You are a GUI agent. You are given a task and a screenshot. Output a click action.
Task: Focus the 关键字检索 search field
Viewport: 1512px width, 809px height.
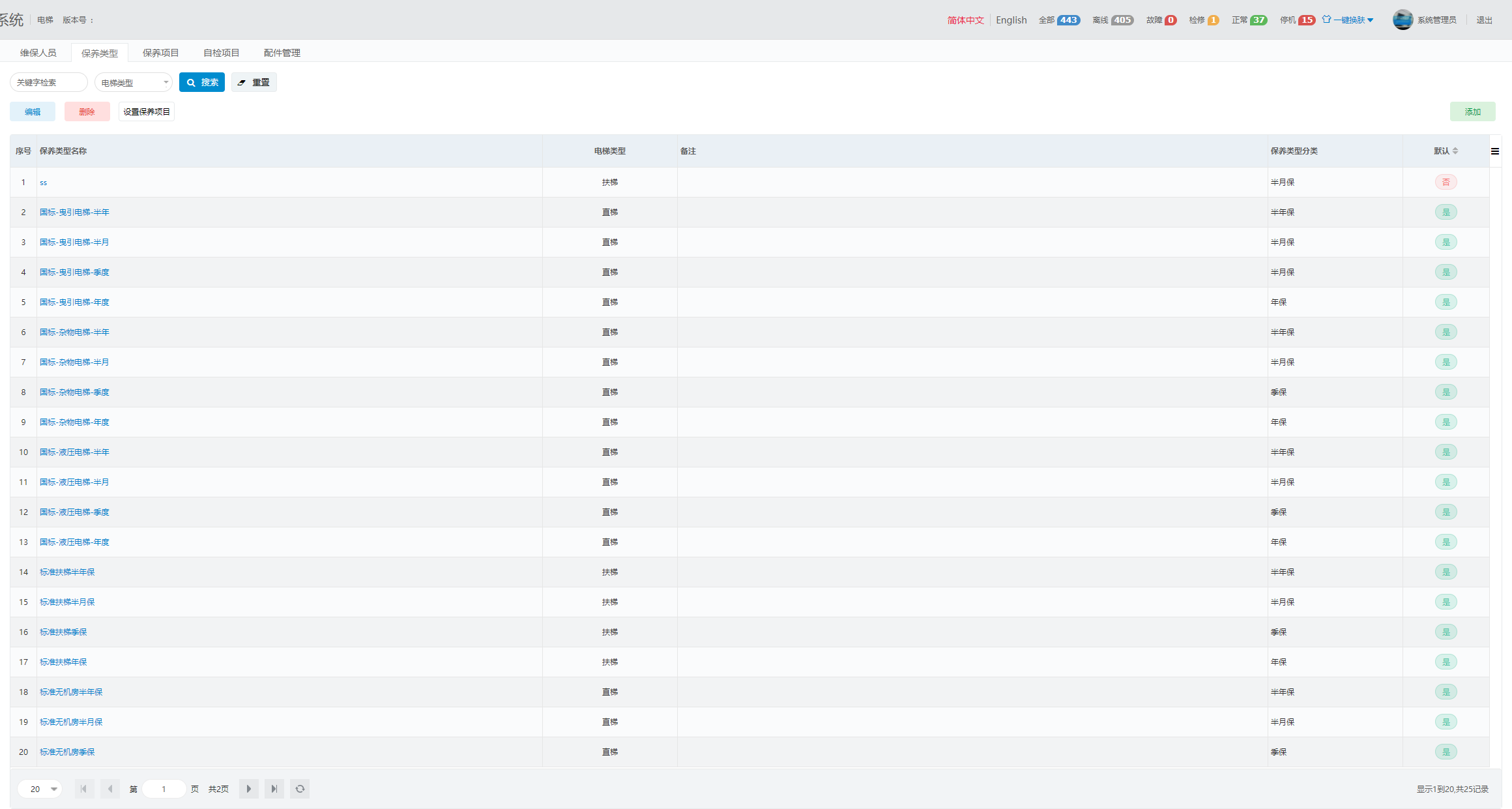[49, 83]
